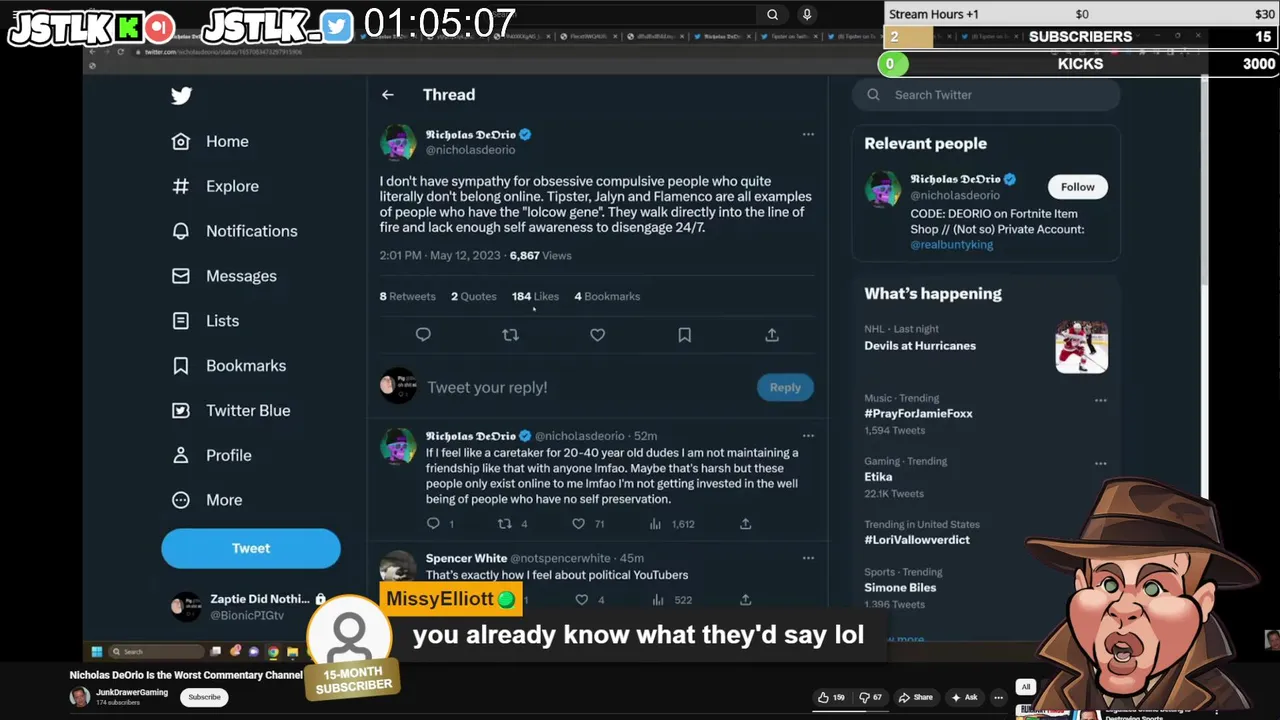Click the Messages envelope icon
The image size is (1280, 720).
(x=181, y=276)
